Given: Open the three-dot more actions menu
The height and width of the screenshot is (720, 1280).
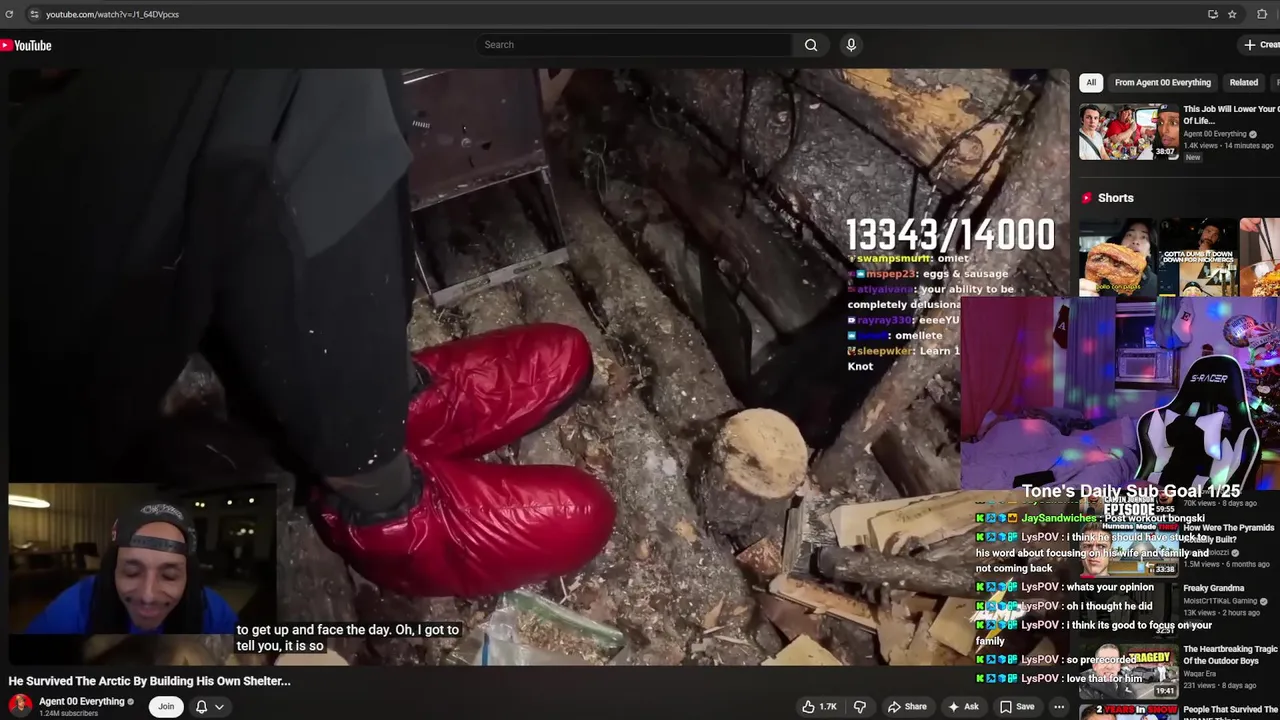Looking at the screenshot, I should [x=1059, y=707].
